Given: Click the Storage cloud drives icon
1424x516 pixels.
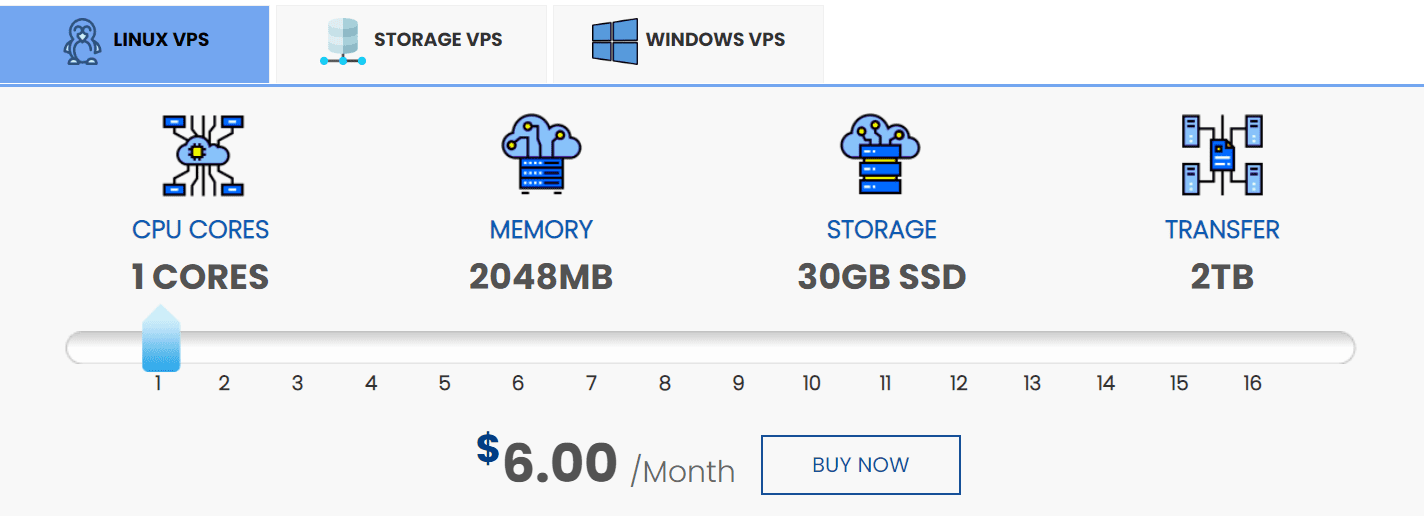Looking at the screenshot, I should coord(880,154).
